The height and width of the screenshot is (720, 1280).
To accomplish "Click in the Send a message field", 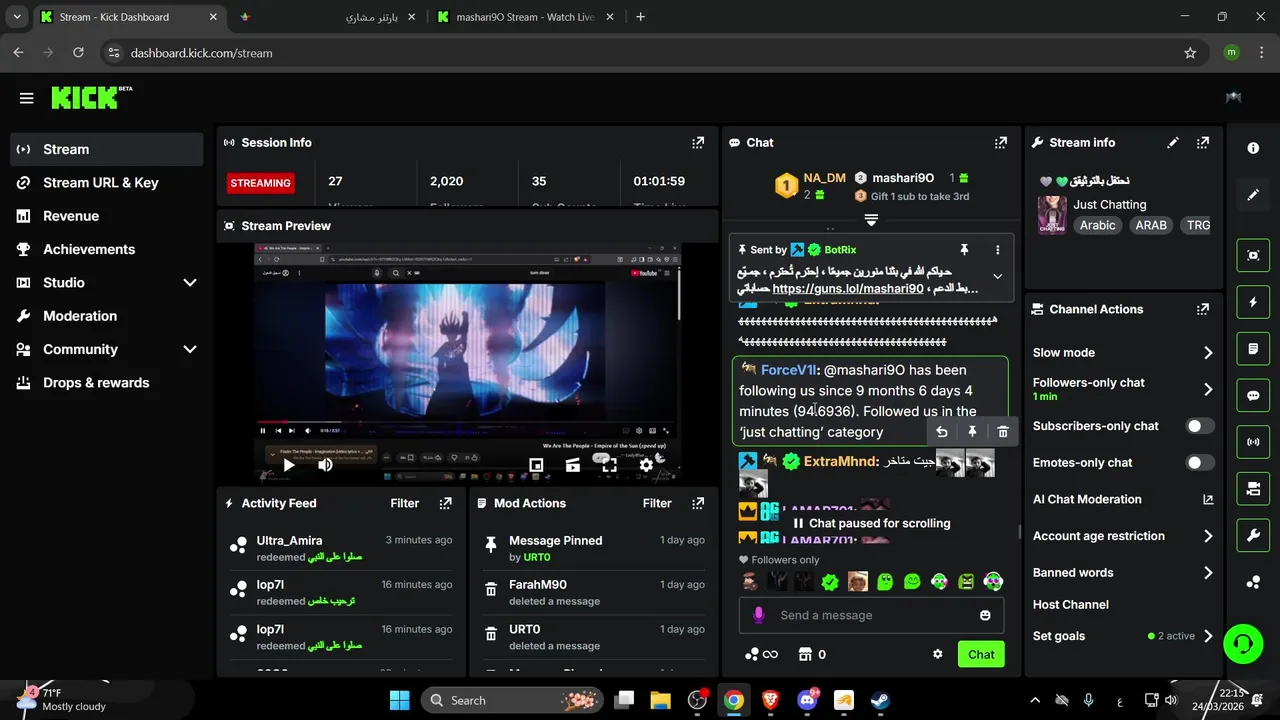I will [871, 615].
